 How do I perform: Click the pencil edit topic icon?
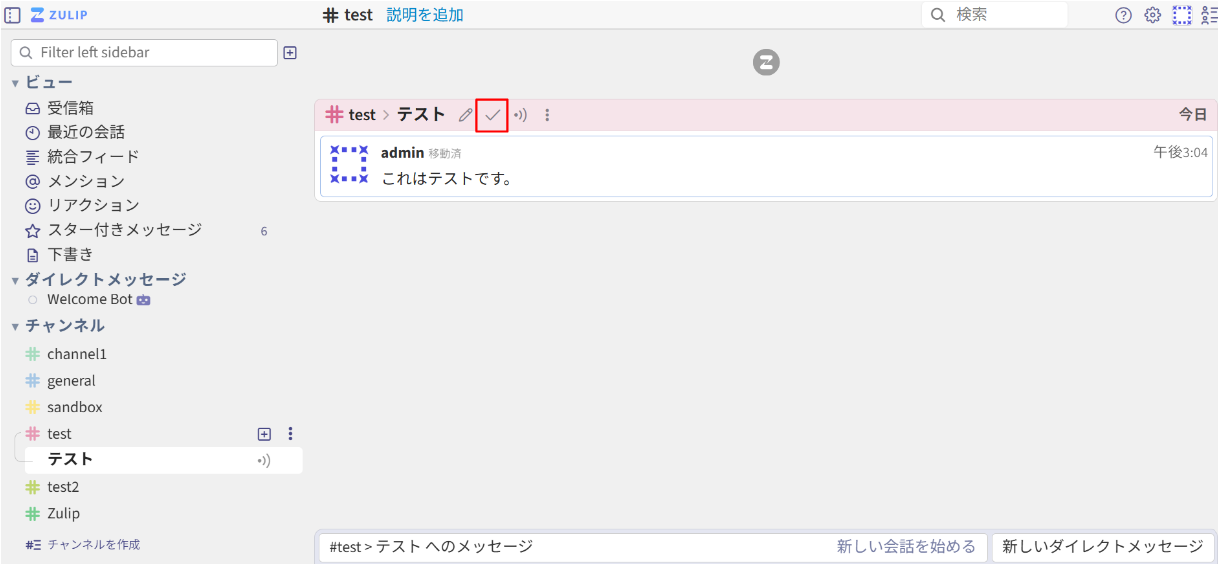465,115
